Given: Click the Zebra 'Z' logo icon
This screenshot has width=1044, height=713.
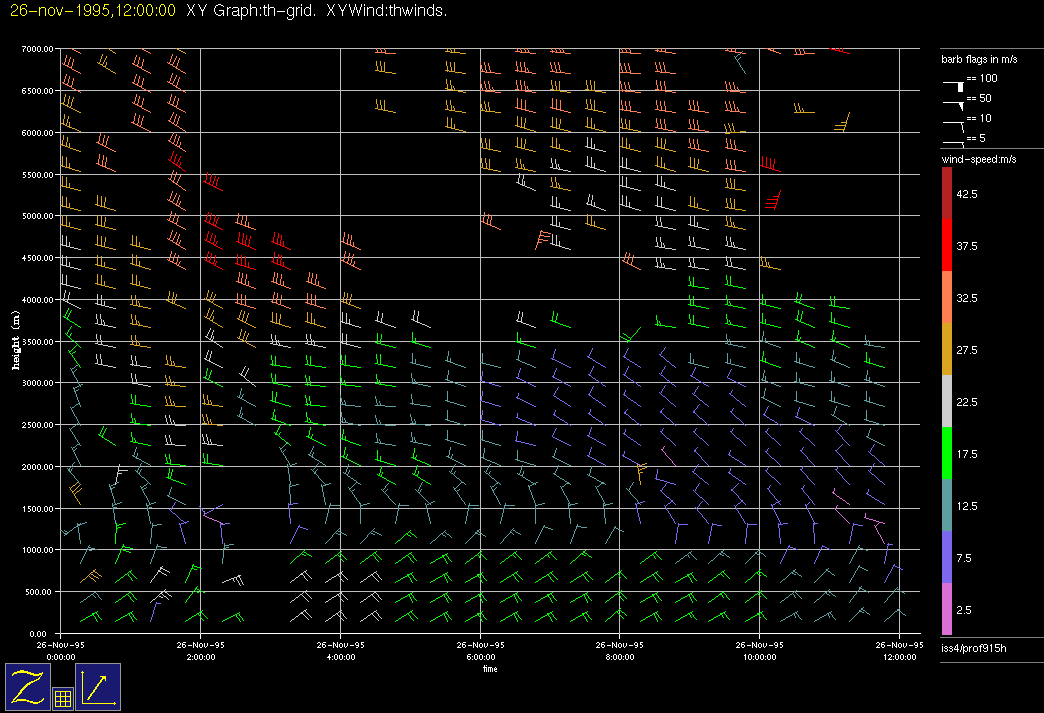Looking at the screenshot, I should [x=27, y=686].
